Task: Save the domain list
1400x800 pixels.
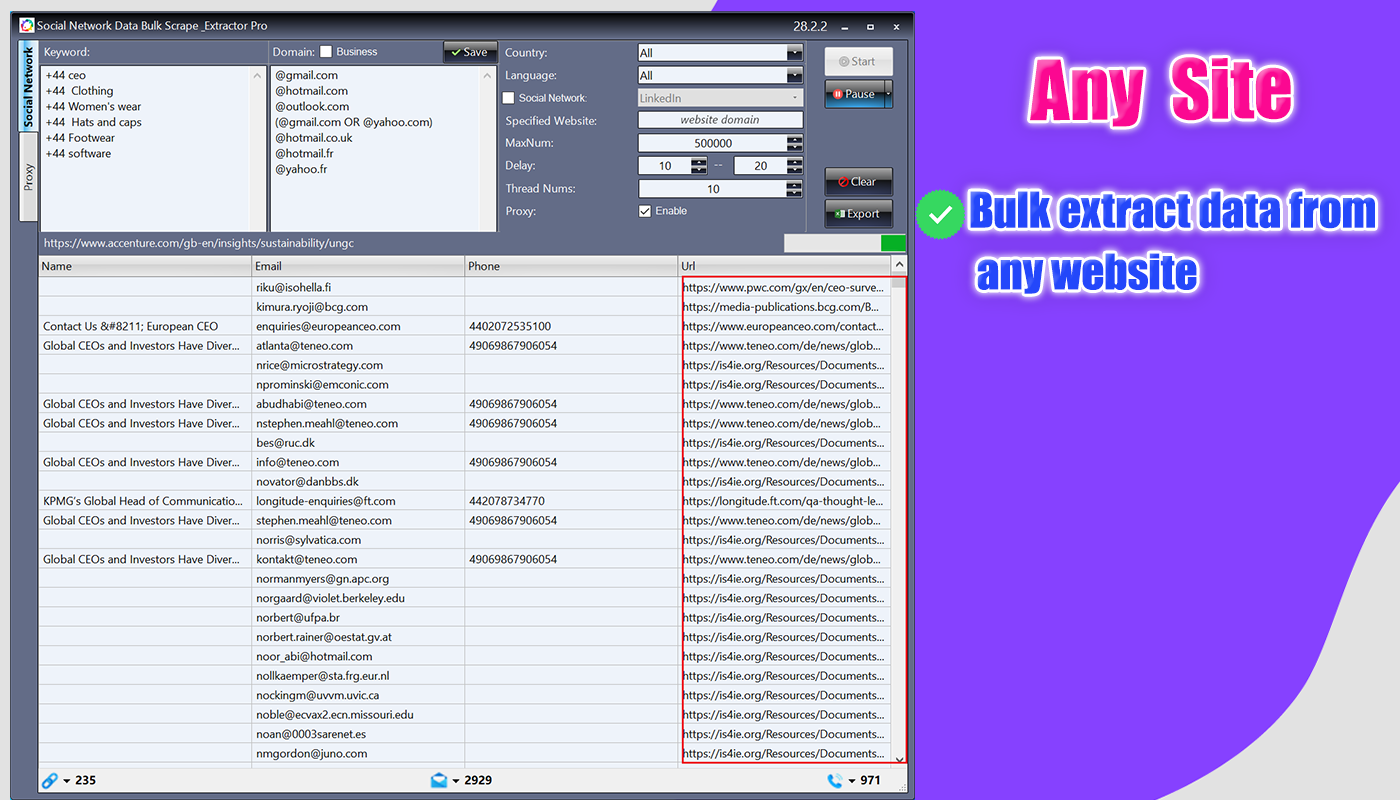Action: tap(469, 52)
